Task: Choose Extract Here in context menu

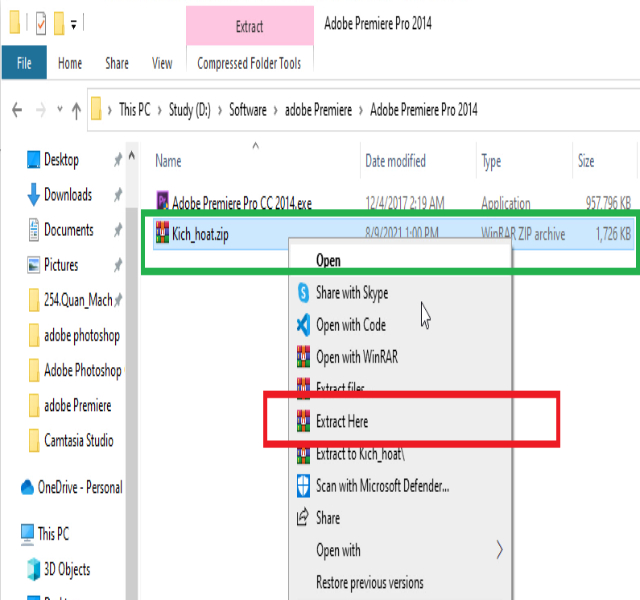Action: tap(342, 421)
